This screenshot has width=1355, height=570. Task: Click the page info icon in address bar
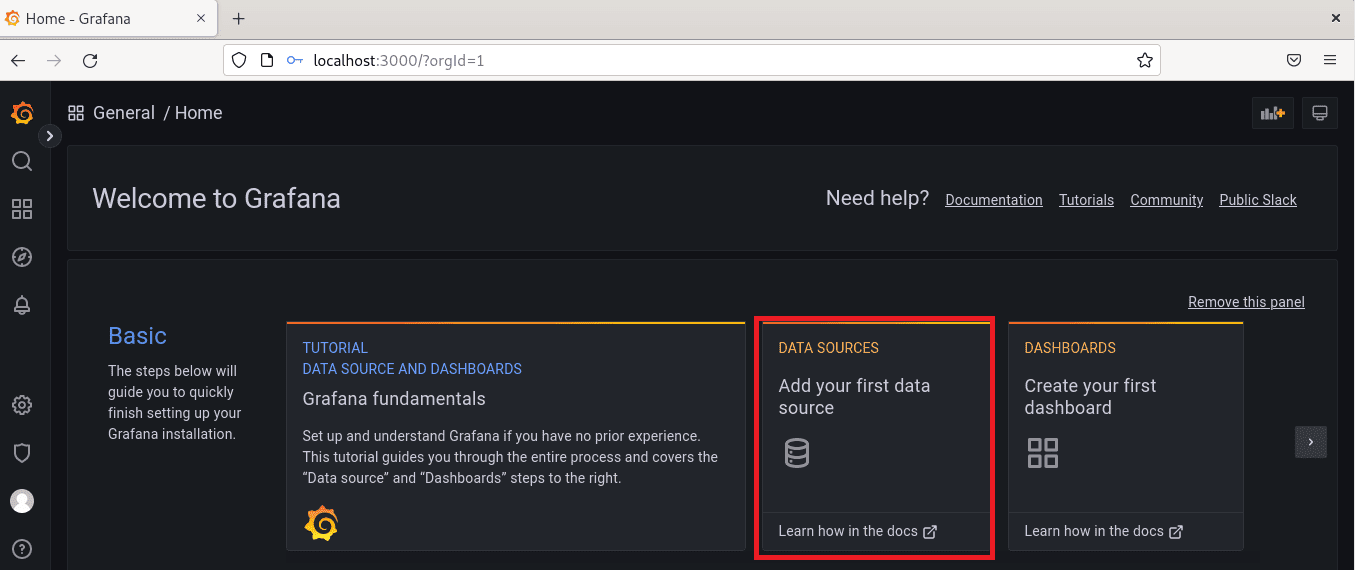click(x=266, y=60)
